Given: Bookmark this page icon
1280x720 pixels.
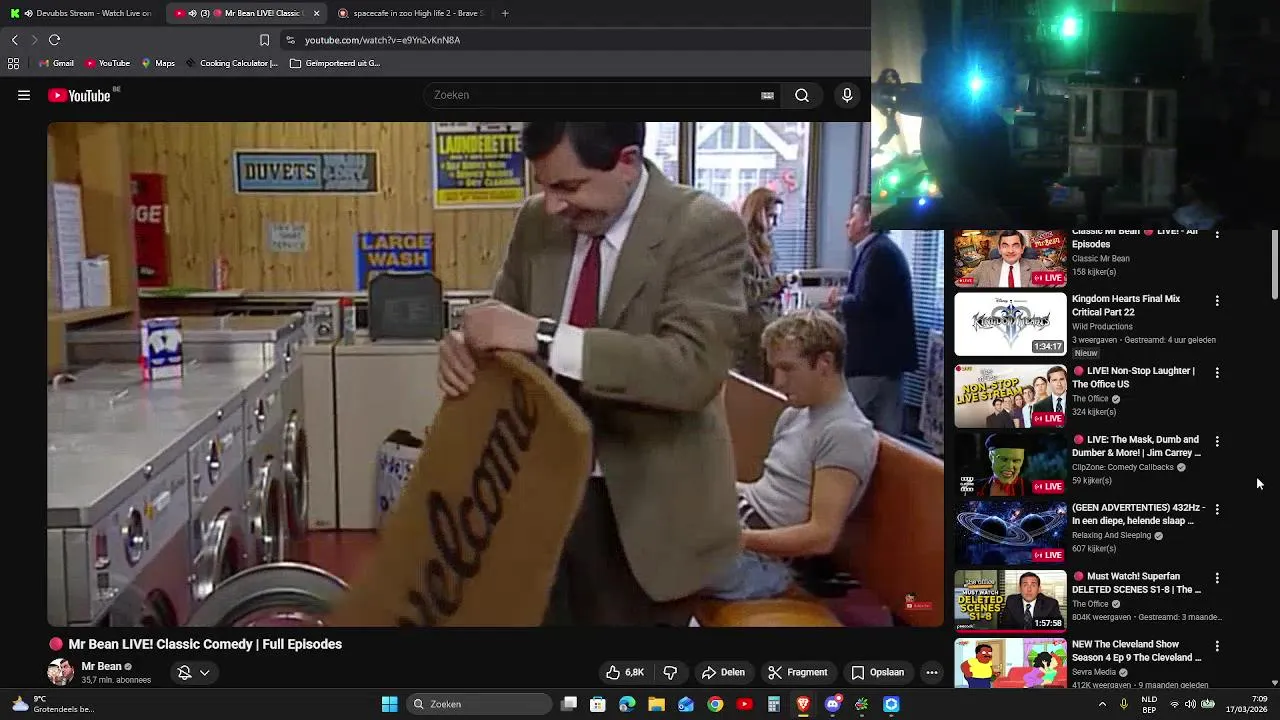Looking at the screenshot, I should [264, 40].
